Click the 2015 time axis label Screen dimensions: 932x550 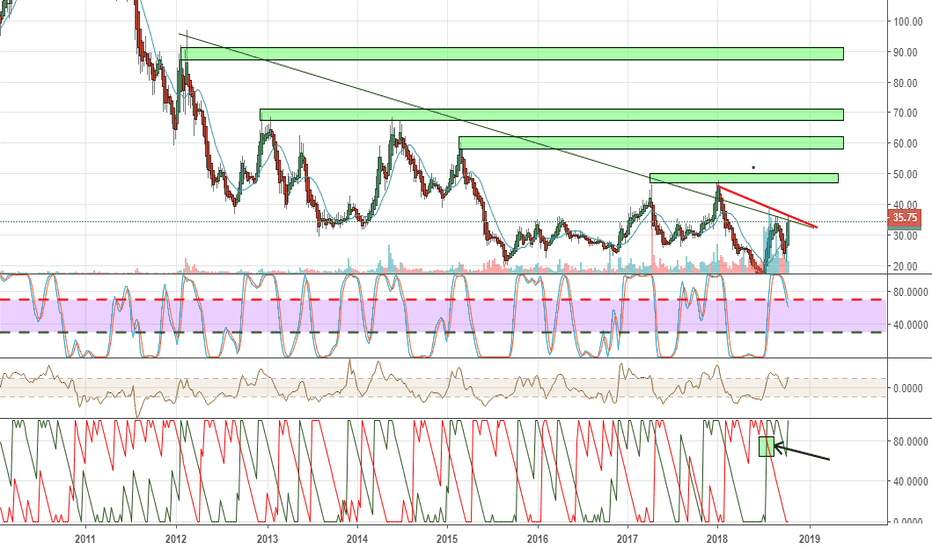[447, 539]
